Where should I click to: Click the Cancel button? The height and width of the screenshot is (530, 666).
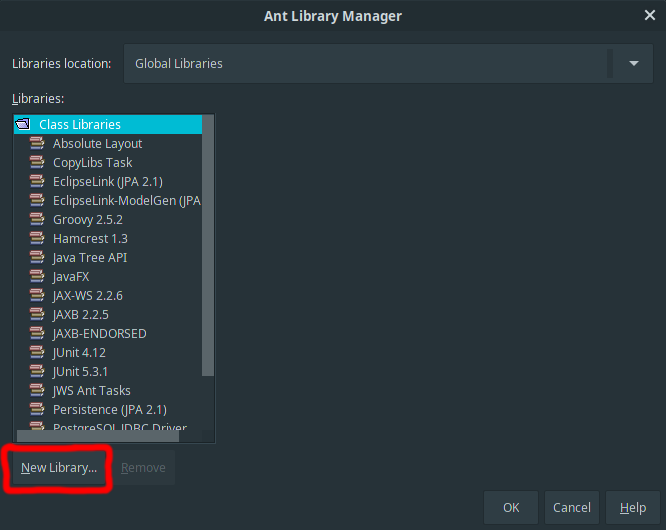(x=572, y=508)
